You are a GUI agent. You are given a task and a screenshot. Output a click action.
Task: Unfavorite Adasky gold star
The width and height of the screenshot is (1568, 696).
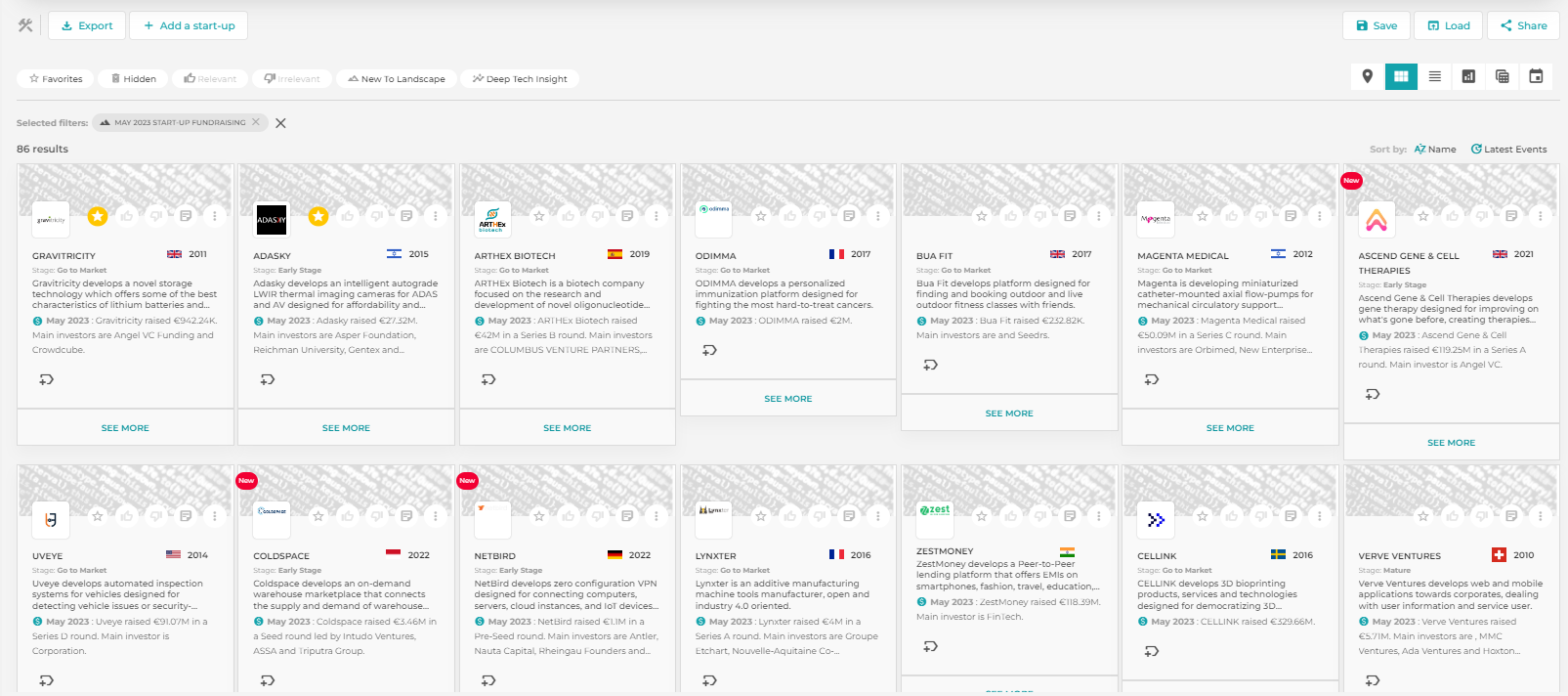318,216
